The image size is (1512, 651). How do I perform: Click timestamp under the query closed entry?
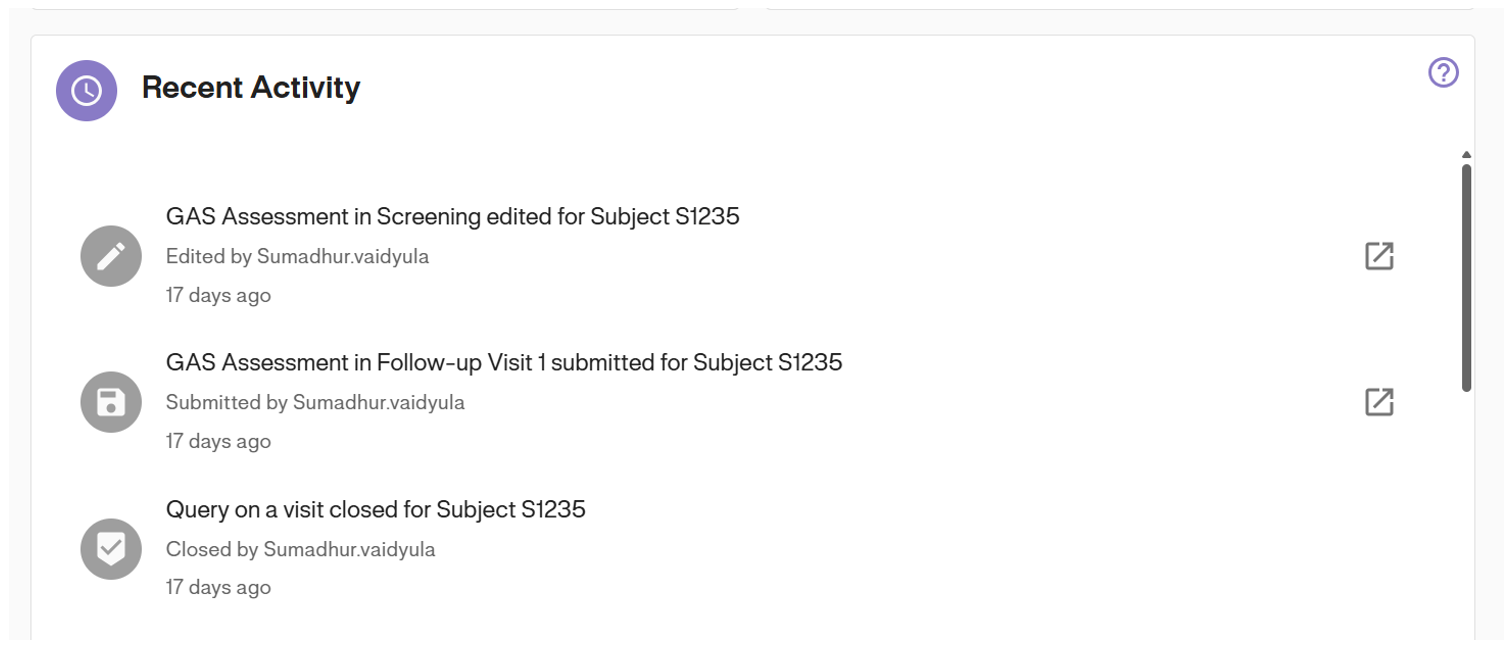[218, 587]
